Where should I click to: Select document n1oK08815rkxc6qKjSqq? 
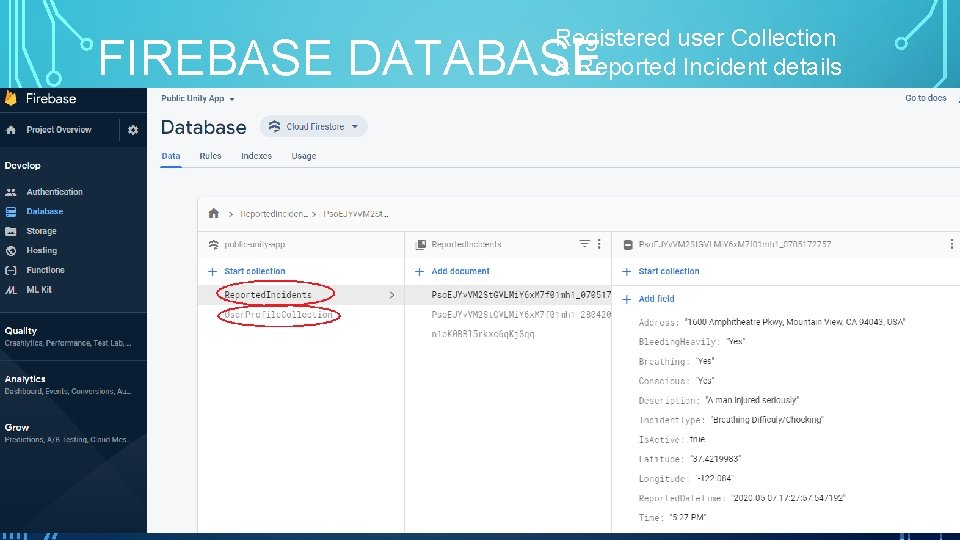click(x=483, y=334)
